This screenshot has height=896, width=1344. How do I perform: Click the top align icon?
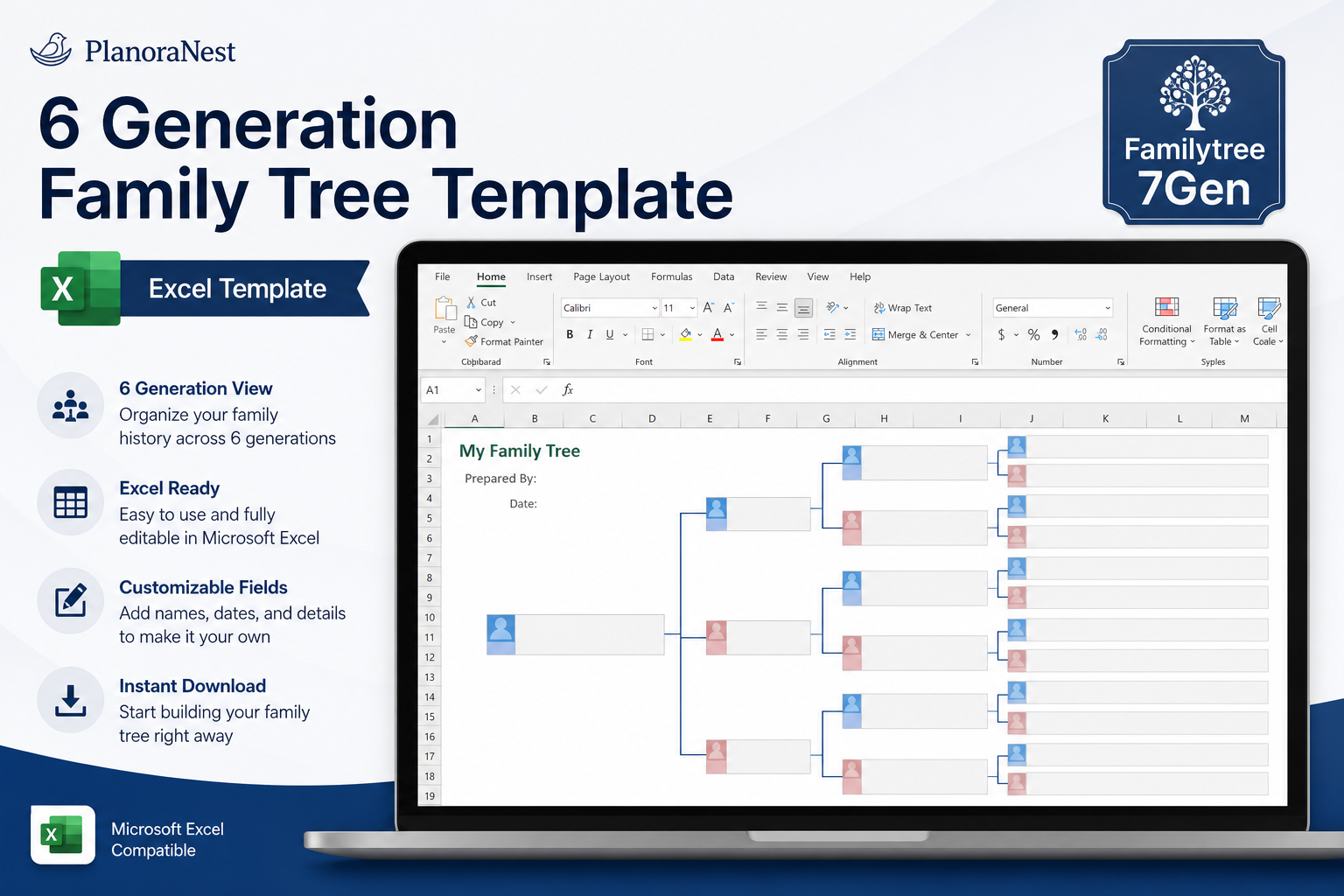[761, 307]
